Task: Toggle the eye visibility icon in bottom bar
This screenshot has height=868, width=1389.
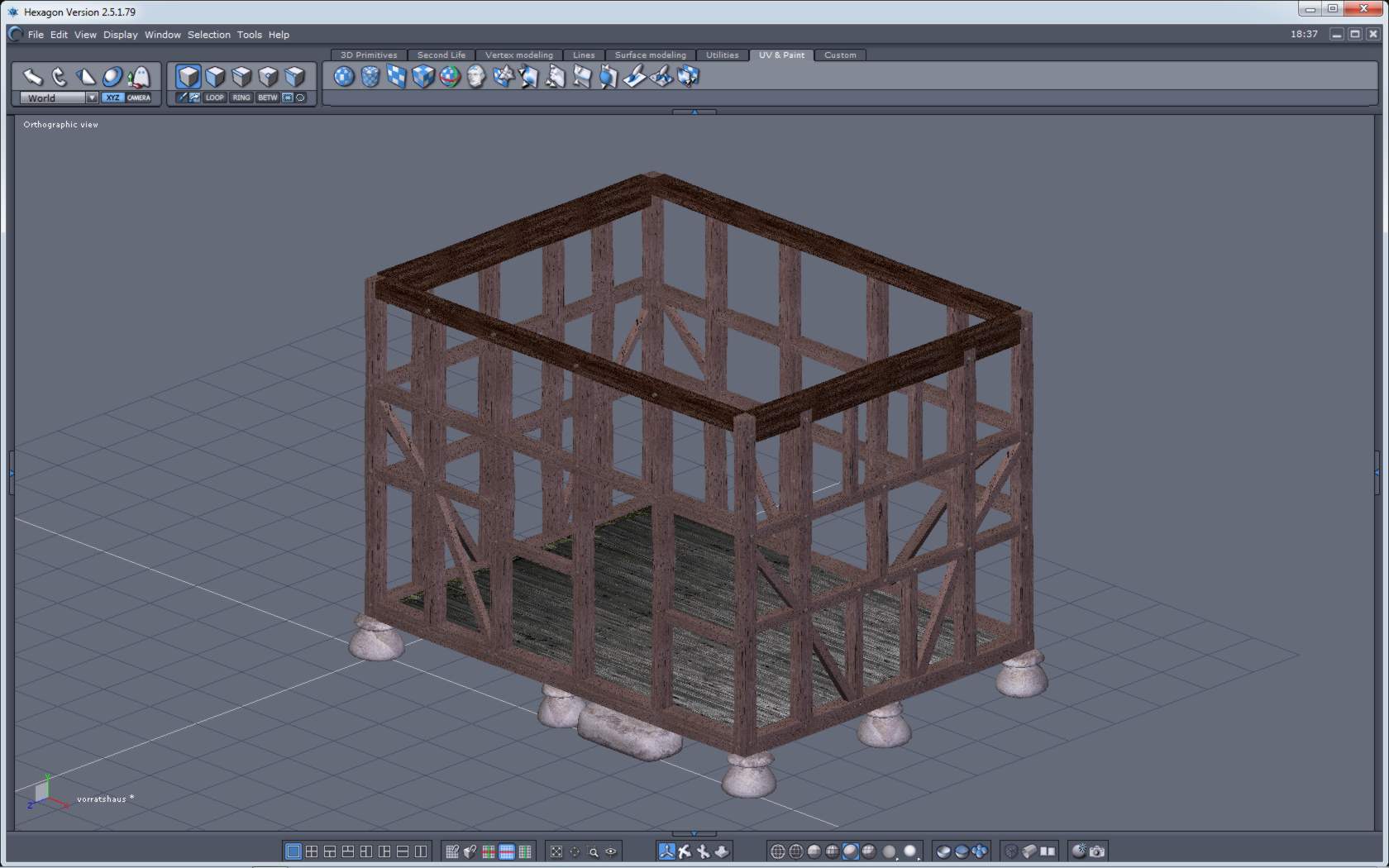Action: click(x=611, y=851)
